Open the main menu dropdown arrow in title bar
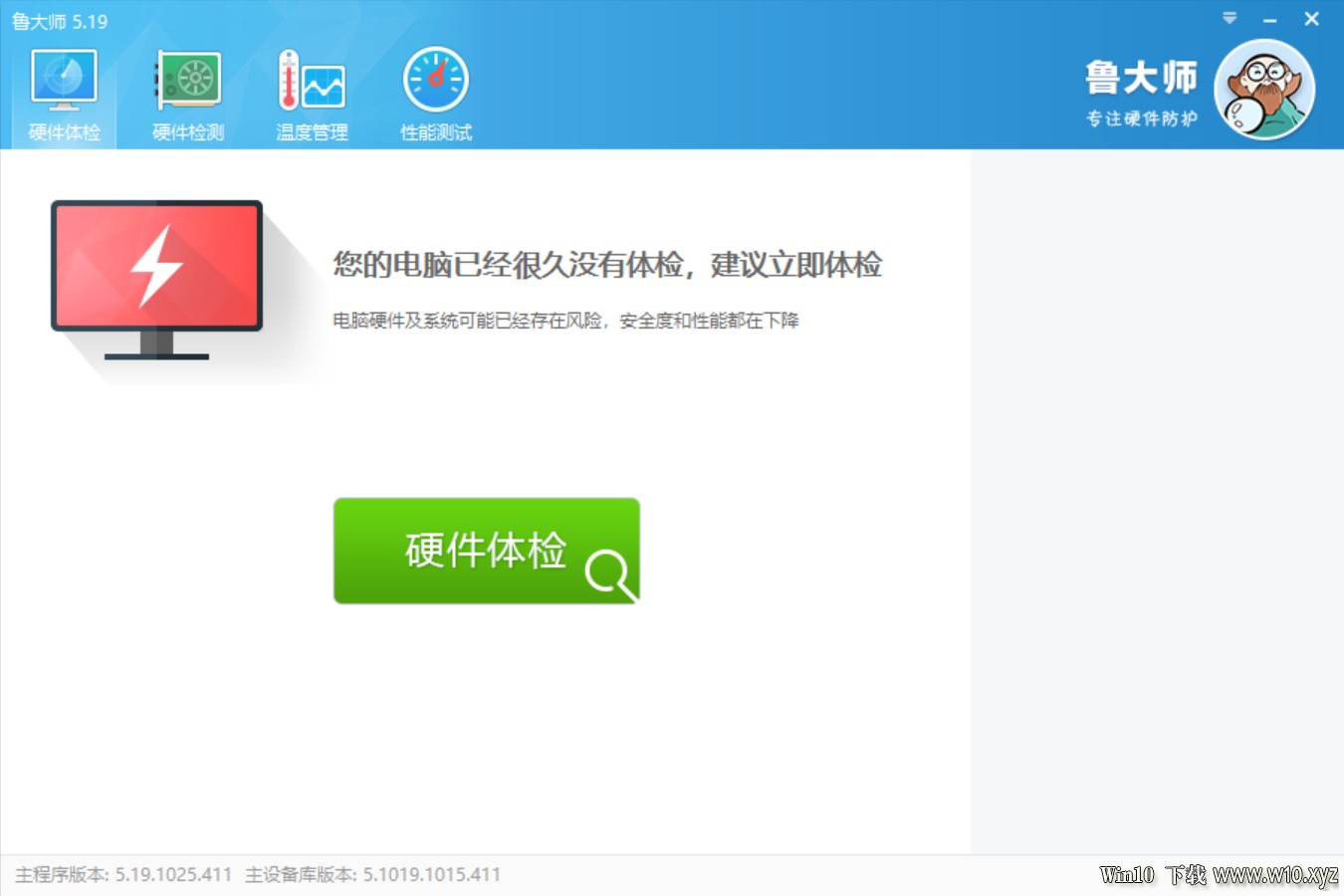The image size is (1344, 896). pos(1230,19)
